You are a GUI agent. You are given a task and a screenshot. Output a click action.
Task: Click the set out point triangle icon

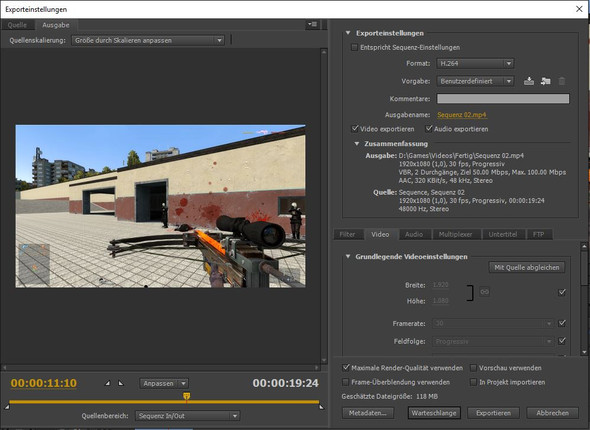[121, 383]
